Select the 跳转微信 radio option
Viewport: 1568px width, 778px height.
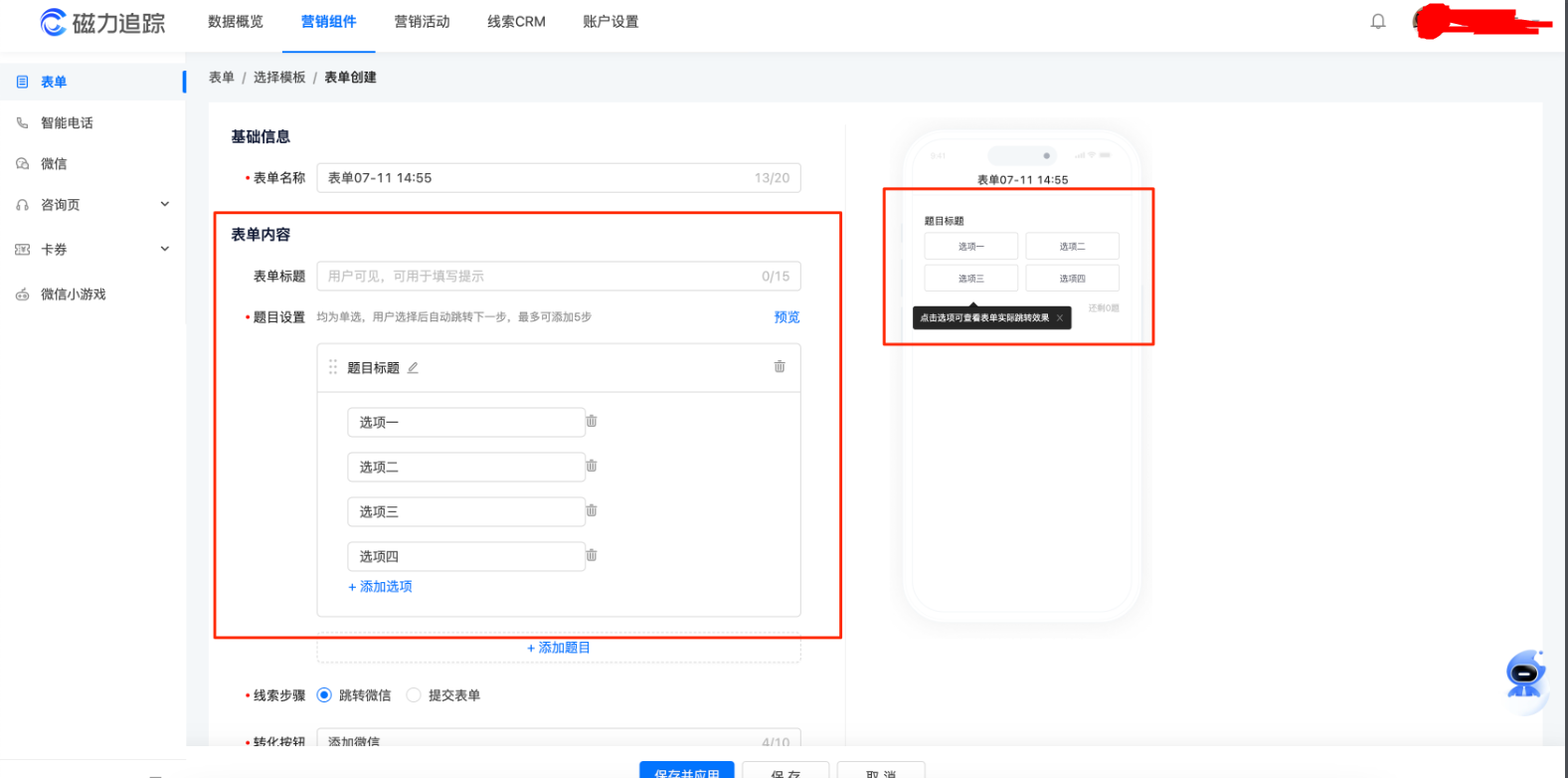tap(324, 694)
